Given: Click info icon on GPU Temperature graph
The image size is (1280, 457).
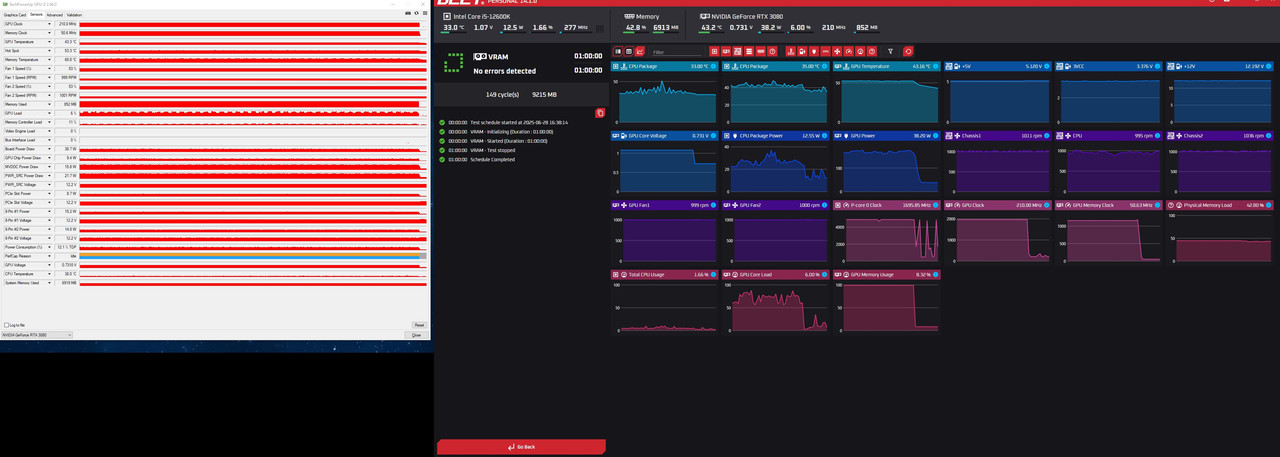Looking at the screenshot, I should pos(936,66).
